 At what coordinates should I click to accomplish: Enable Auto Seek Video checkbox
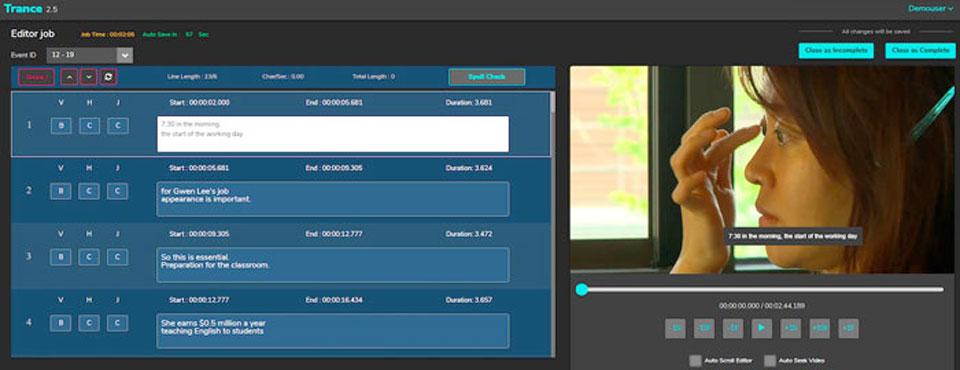770,361
